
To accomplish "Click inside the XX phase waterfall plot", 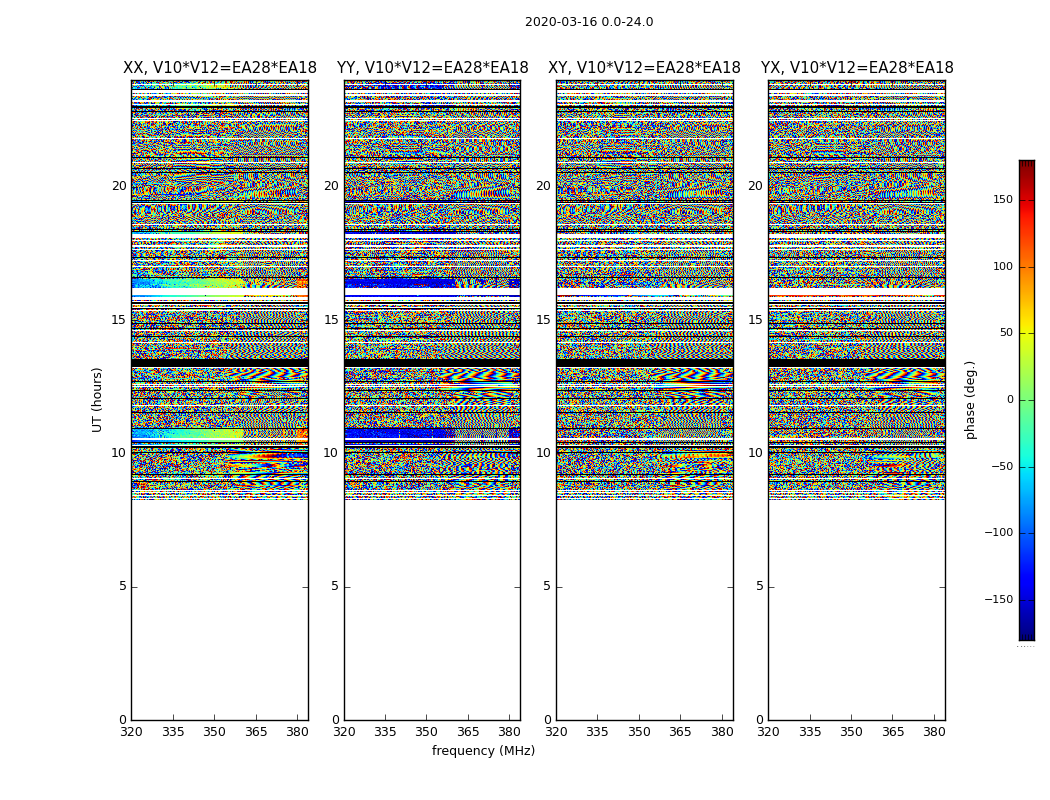I will pyautogui.click(x=220, y=300).
